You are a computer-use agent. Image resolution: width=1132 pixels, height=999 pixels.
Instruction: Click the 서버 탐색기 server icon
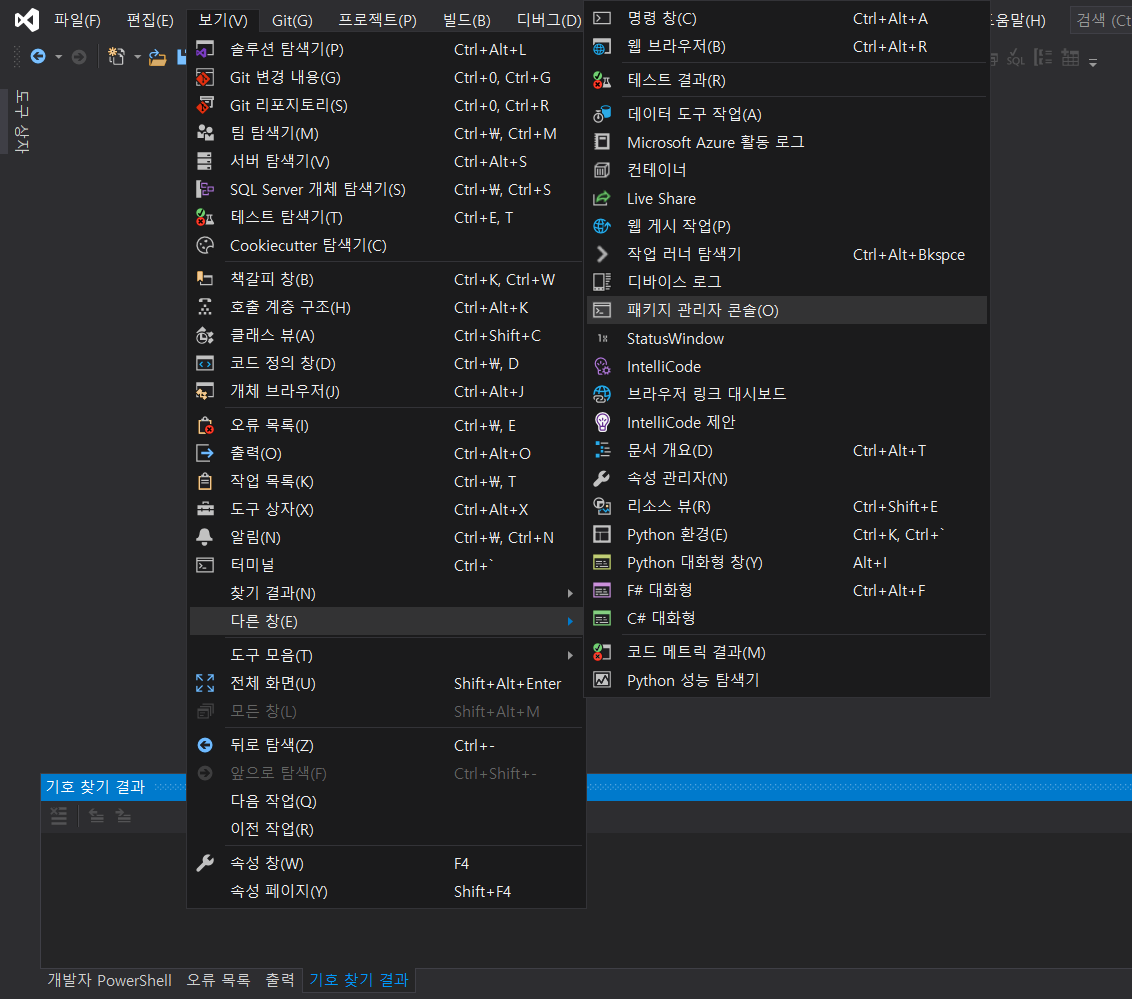[x=205, y=162]
